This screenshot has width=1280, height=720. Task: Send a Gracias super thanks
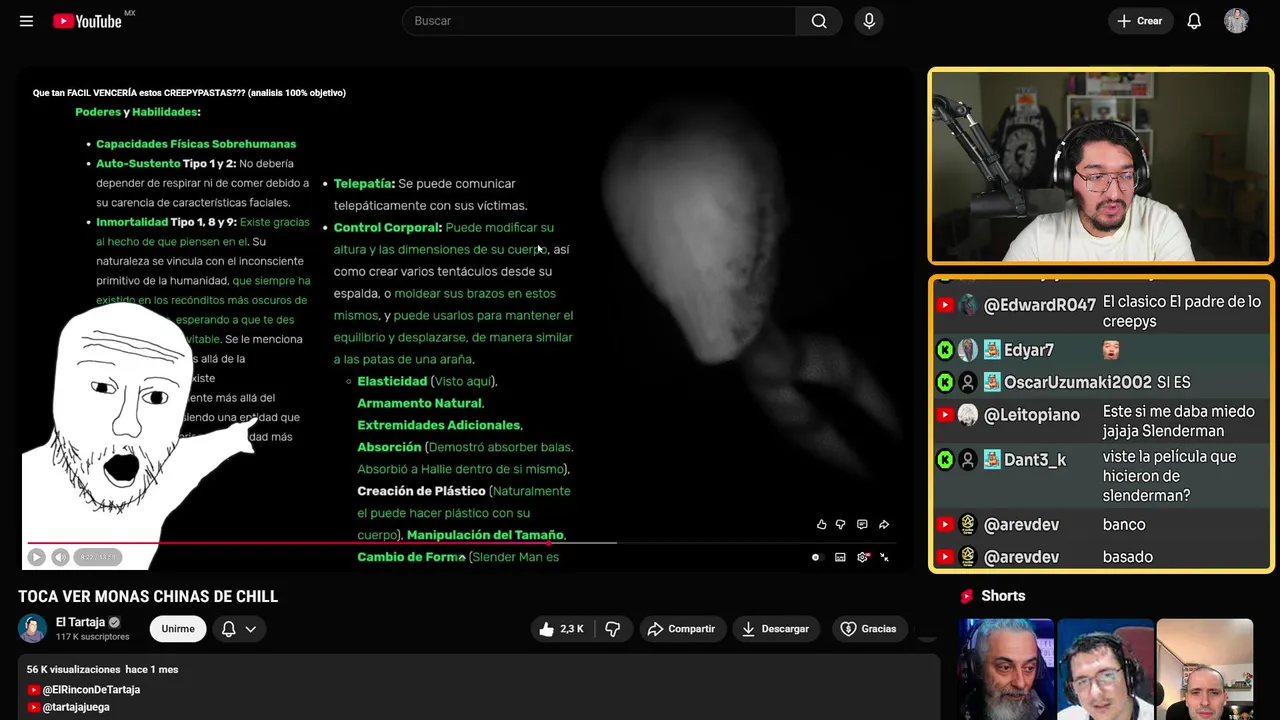tap(868, 629)
